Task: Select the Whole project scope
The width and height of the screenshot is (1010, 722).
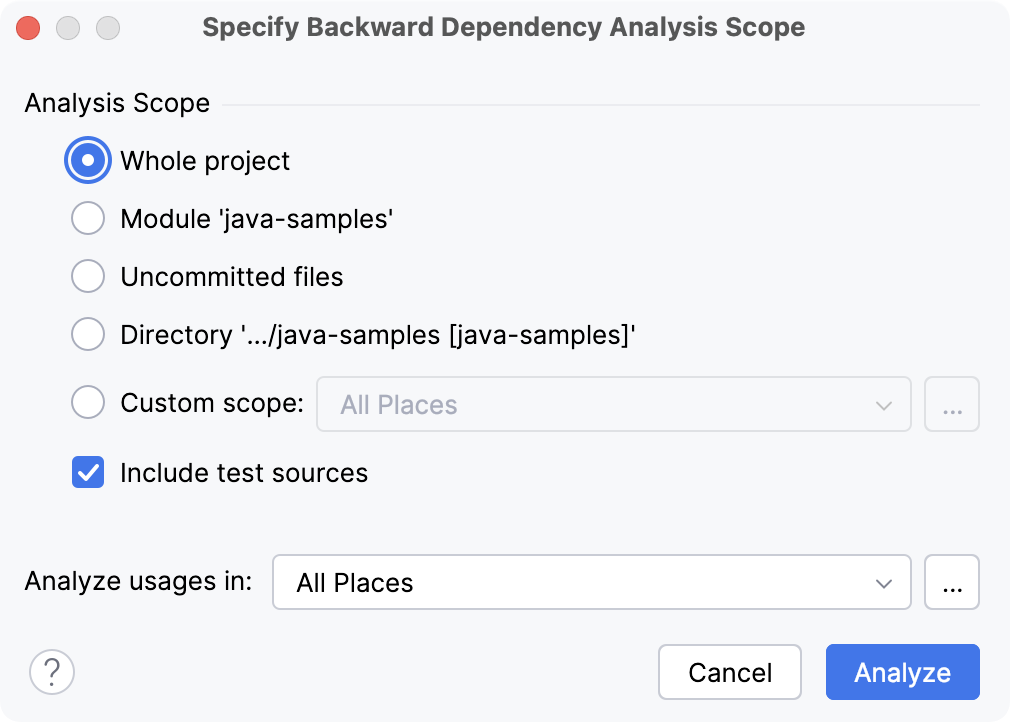Action: pos(88,160)
